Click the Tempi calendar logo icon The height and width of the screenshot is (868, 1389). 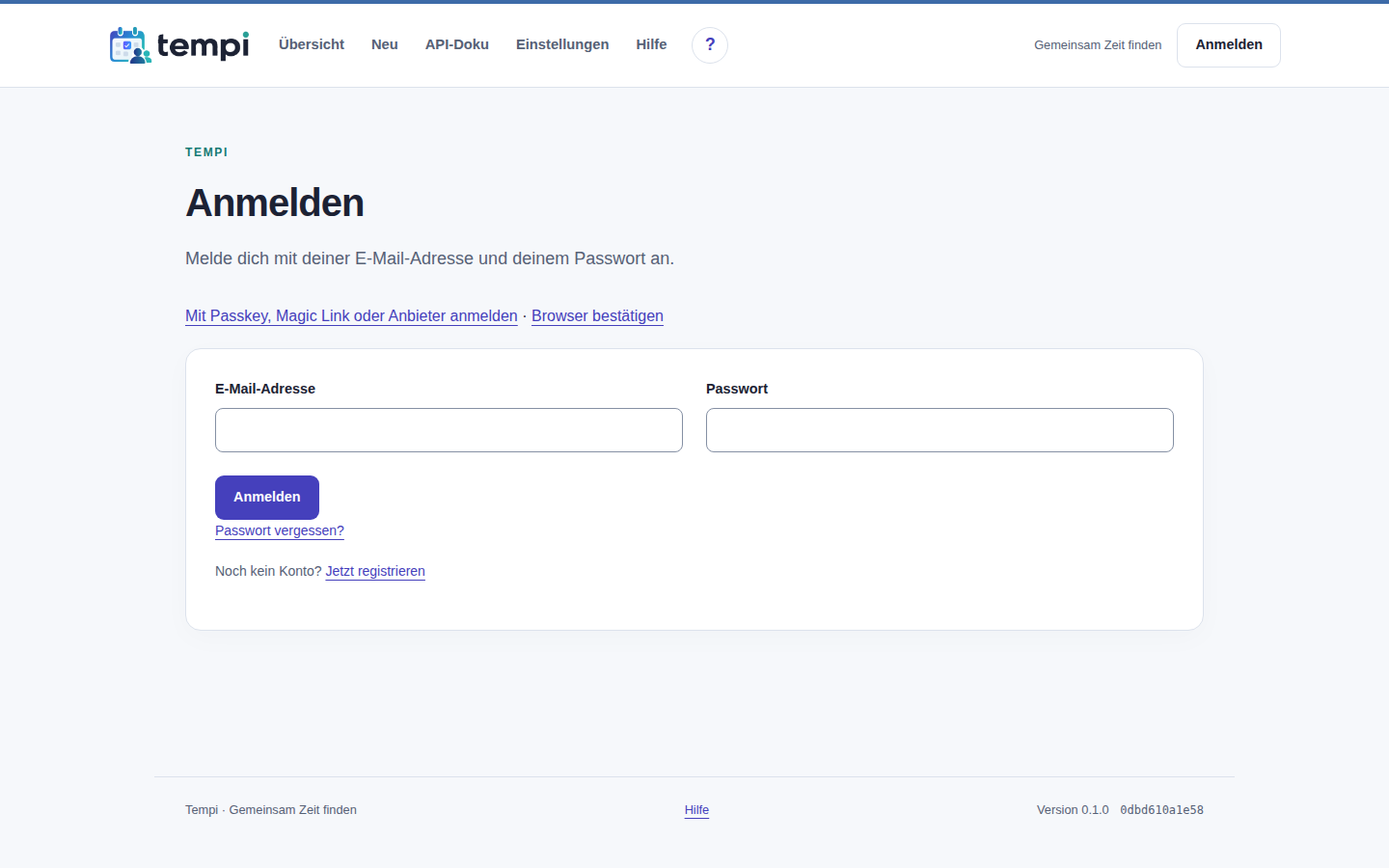[x=130, y=45]
